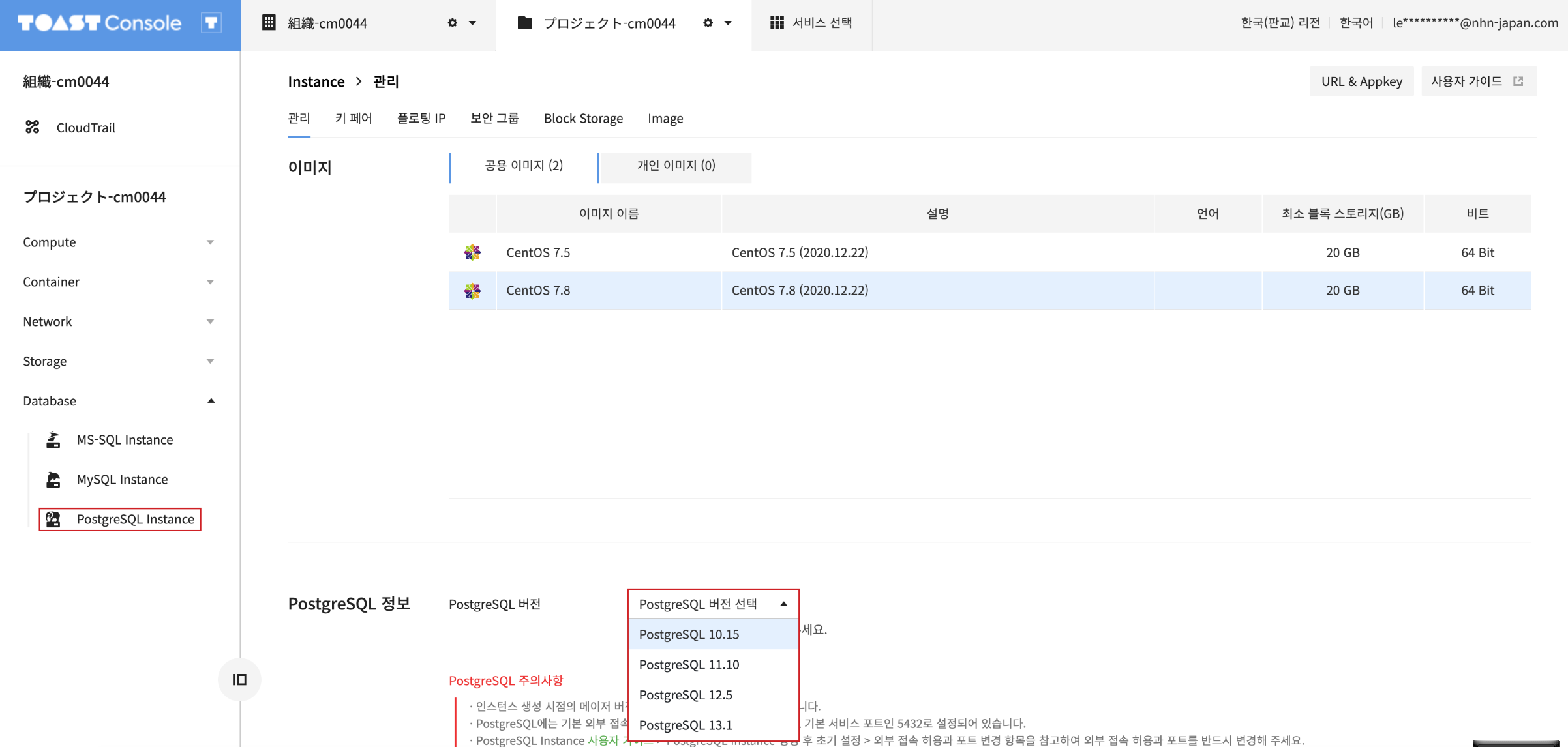Click the 언어 column header
1568x747 pixels.
tap(1207, 214)
